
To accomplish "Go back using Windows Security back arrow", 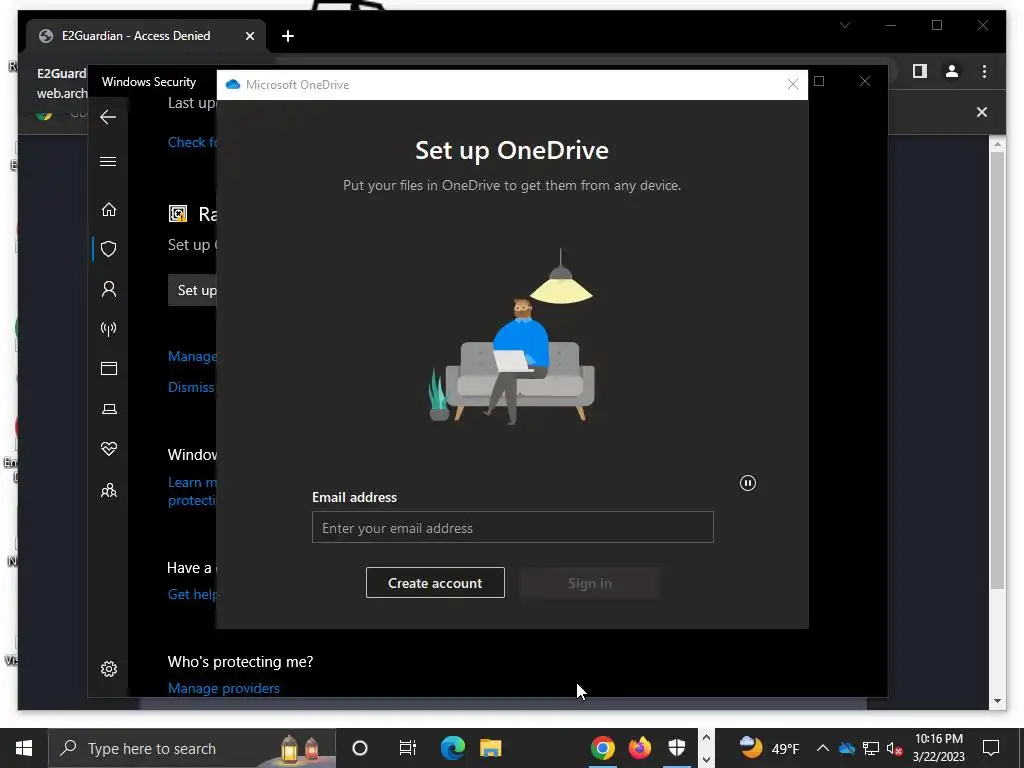I will tap(108, 117).
